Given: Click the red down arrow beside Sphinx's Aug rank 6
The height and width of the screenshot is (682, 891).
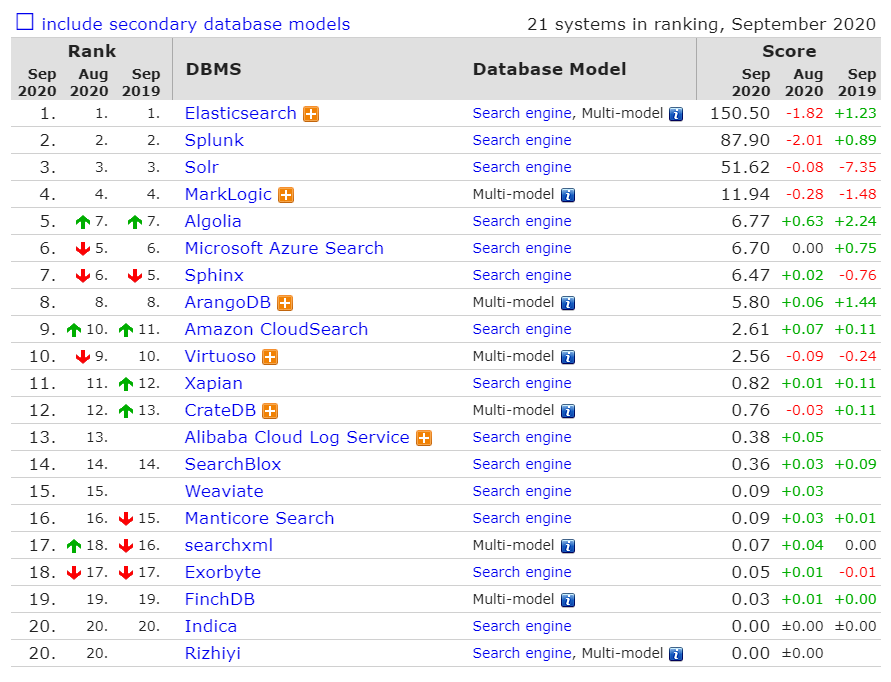Looking at the screenshot, I should point(83,276).
